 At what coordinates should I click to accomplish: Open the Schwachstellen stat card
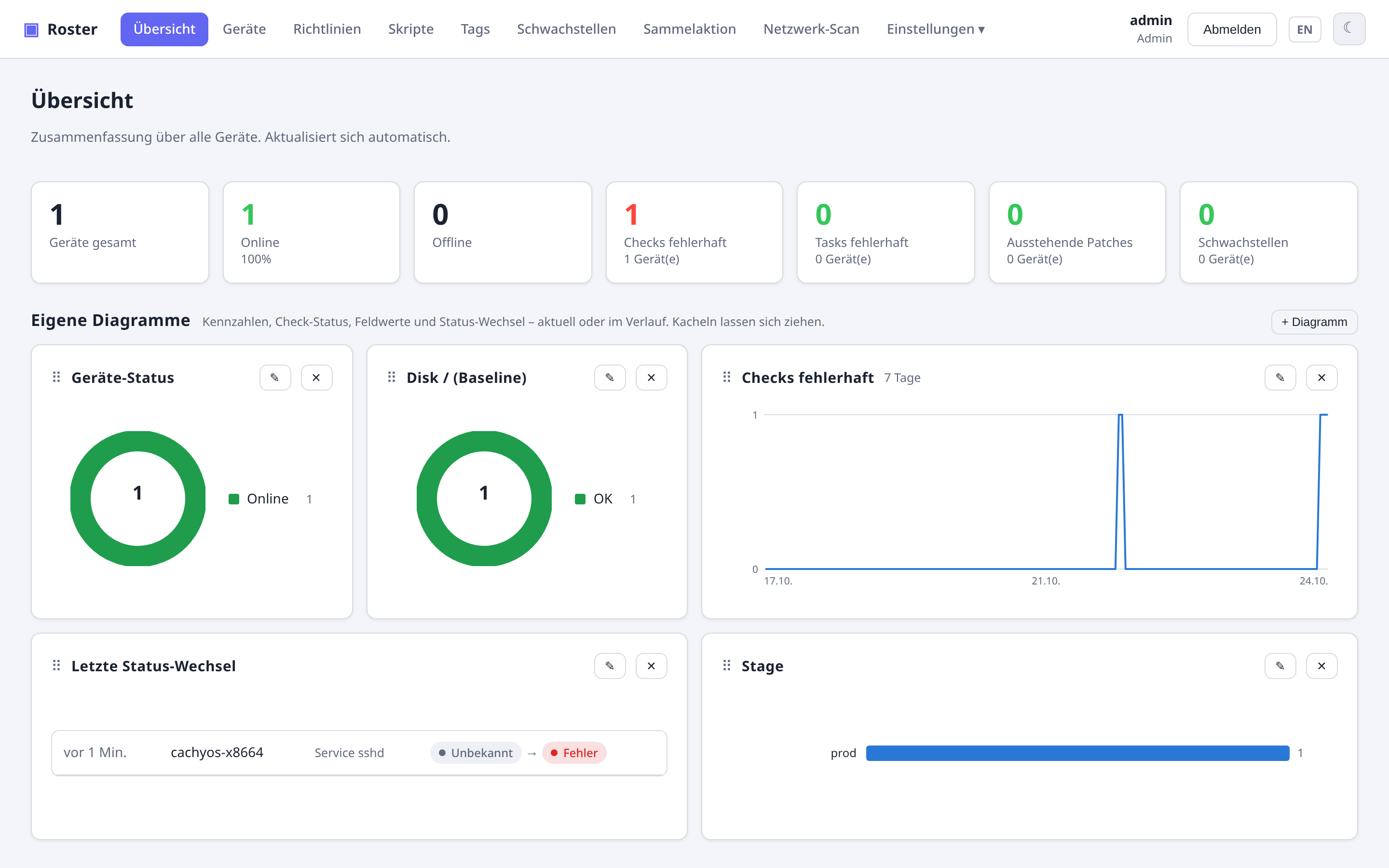(1268, 232)
